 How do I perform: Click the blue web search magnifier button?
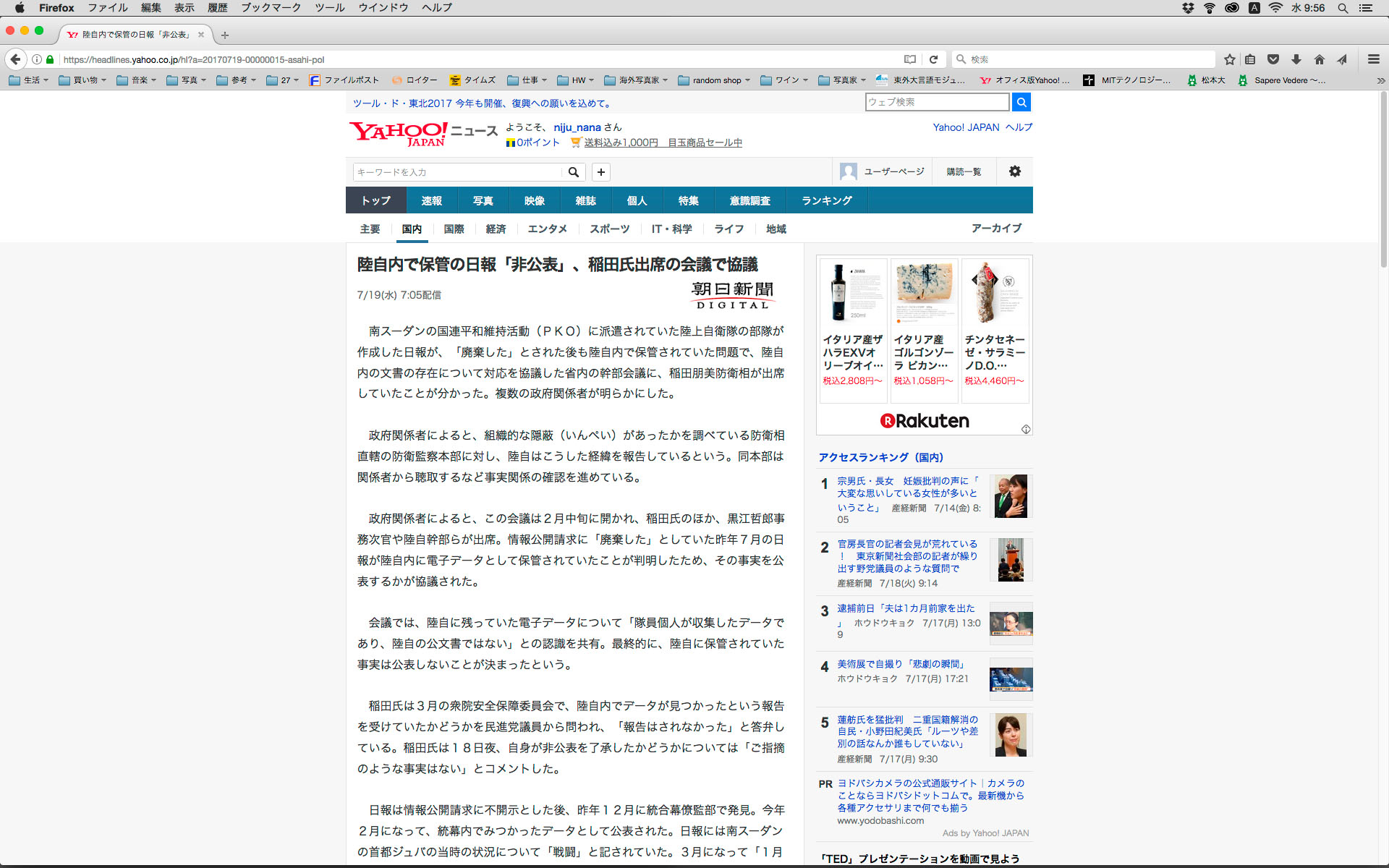[1021, 102]
